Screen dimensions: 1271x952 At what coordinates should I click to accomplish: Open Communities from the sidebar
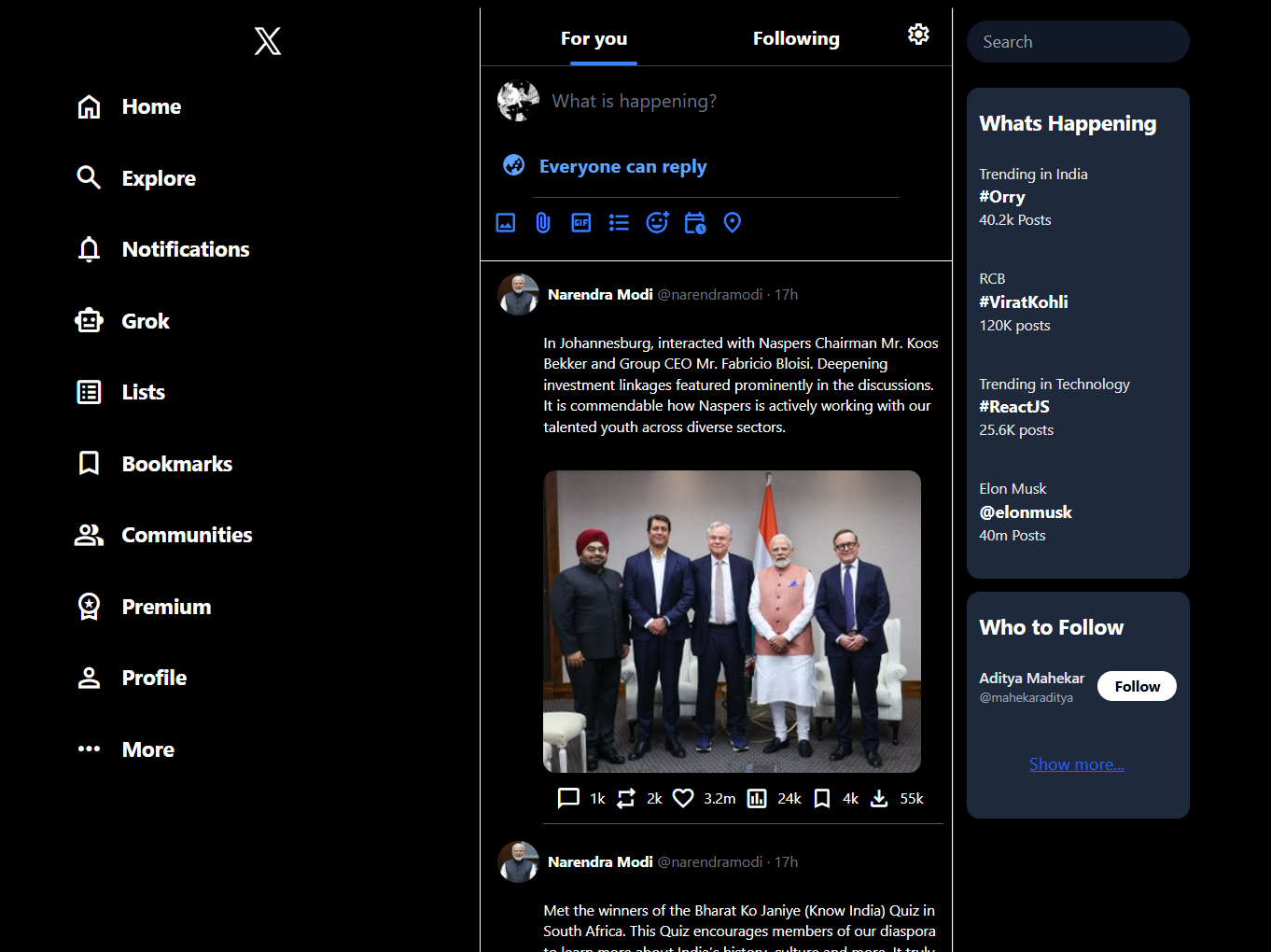(187, 535)
